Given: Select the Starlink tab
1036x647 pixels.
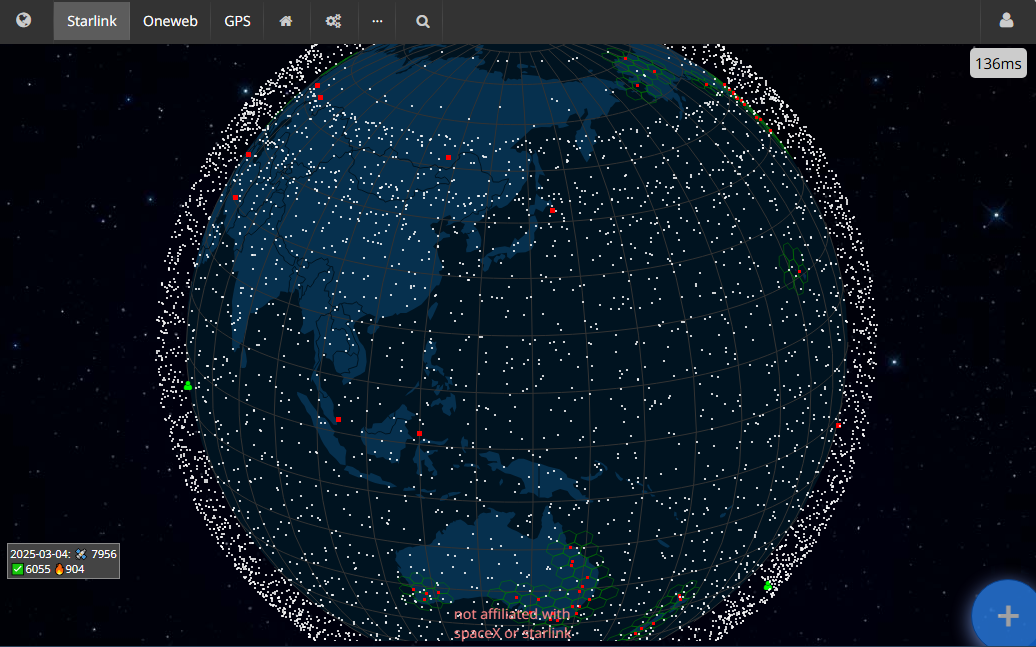Looking at the screenshot, I should (x=92, y=21).
